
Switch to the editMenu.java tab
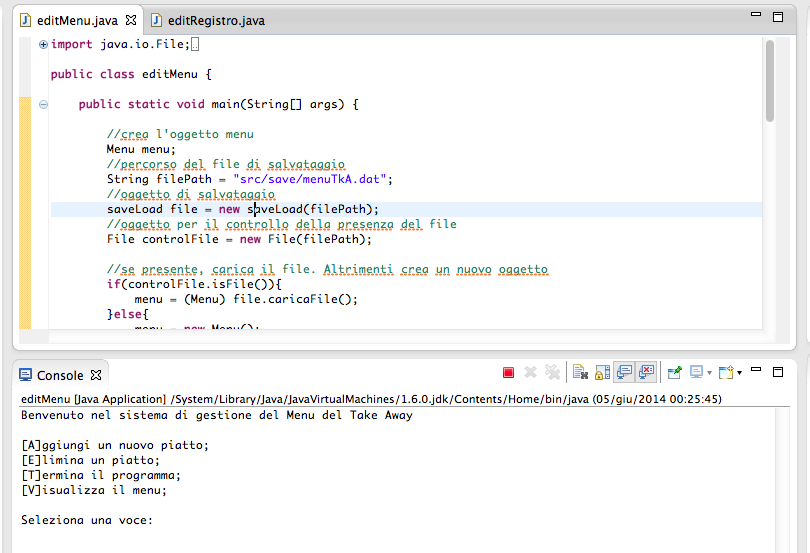pos(77,21)
